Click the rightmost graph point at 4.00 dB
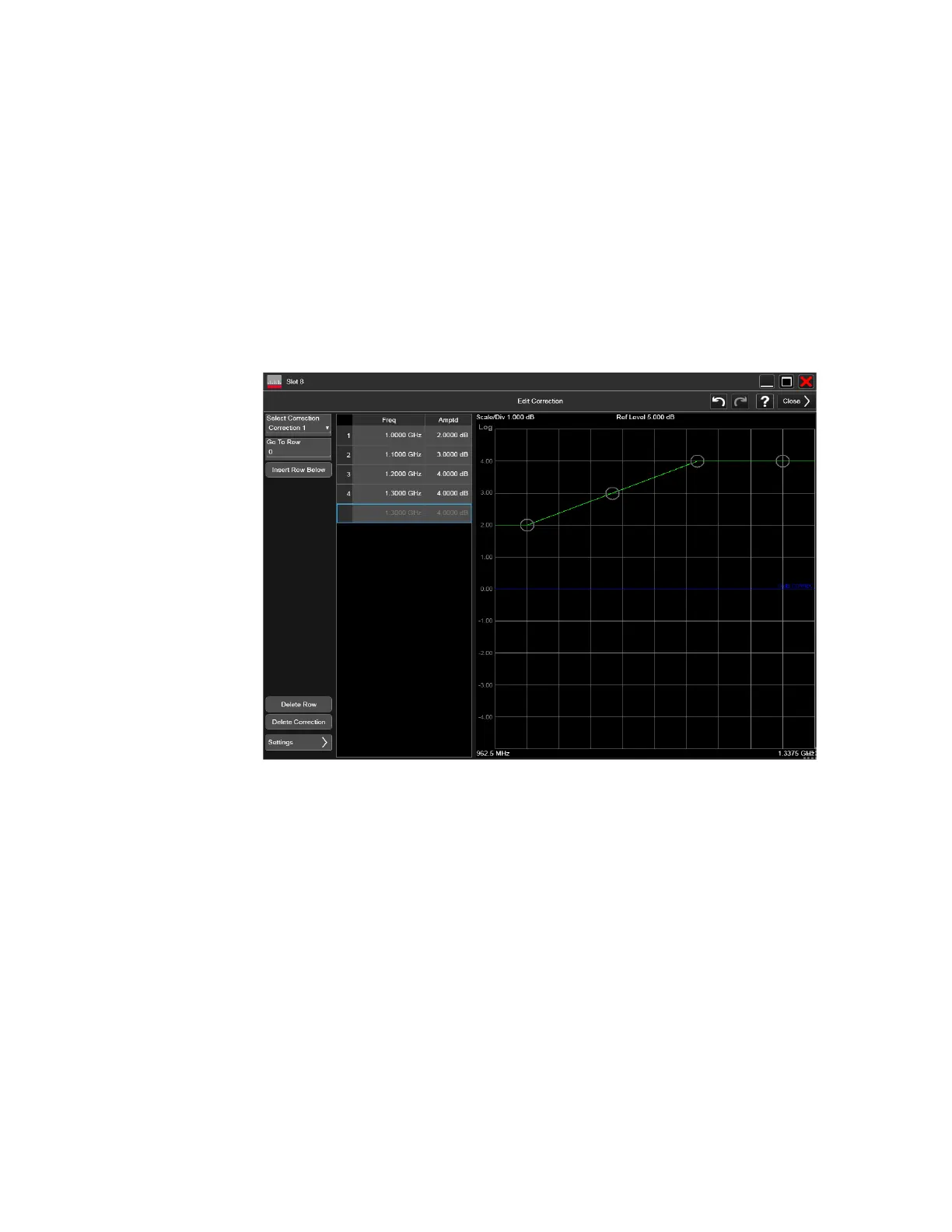 coord(782,461)
